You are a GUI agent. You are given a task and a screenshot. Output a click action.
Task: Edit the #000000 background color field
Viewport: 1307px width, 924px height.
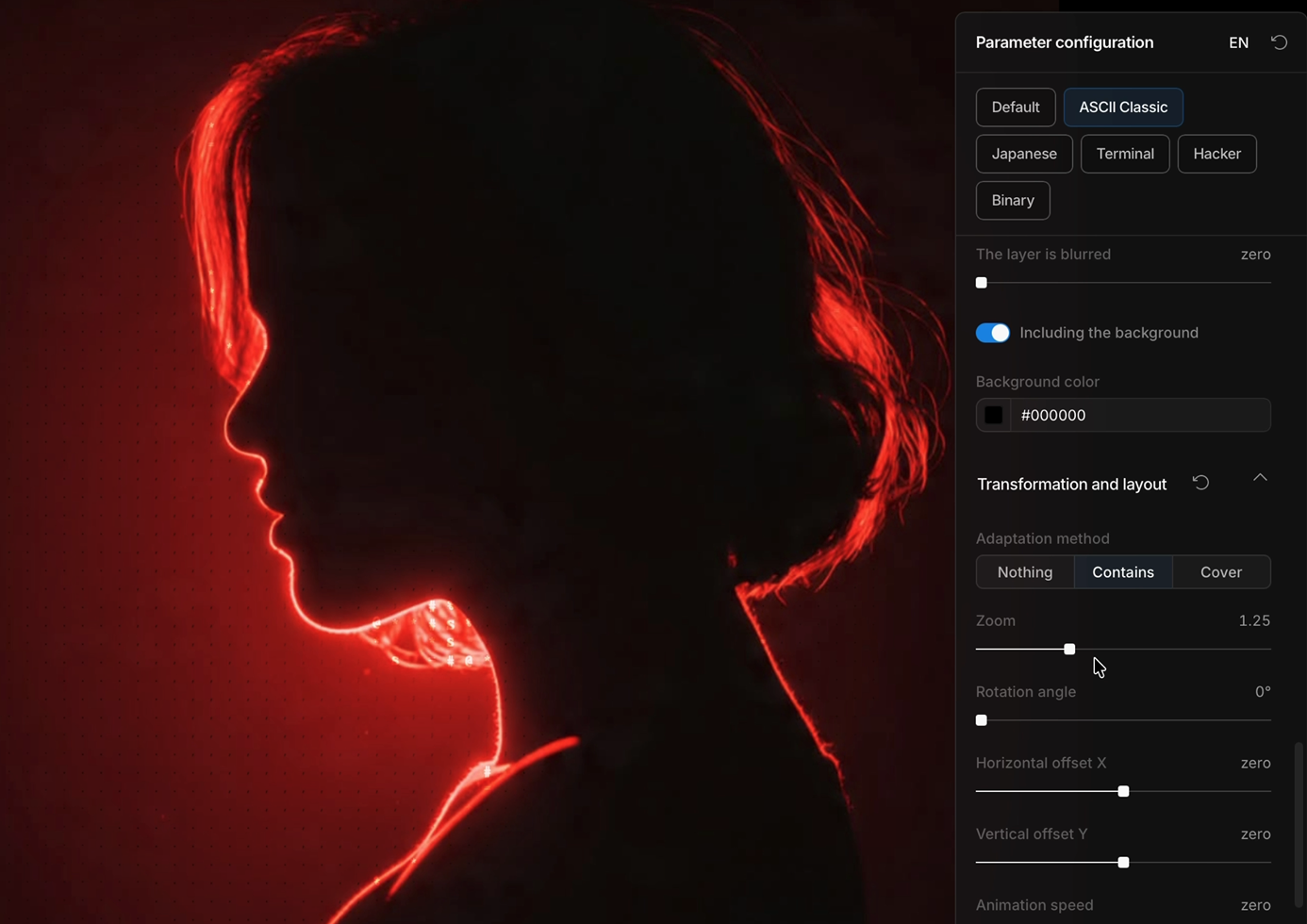tap(1140, 415)
